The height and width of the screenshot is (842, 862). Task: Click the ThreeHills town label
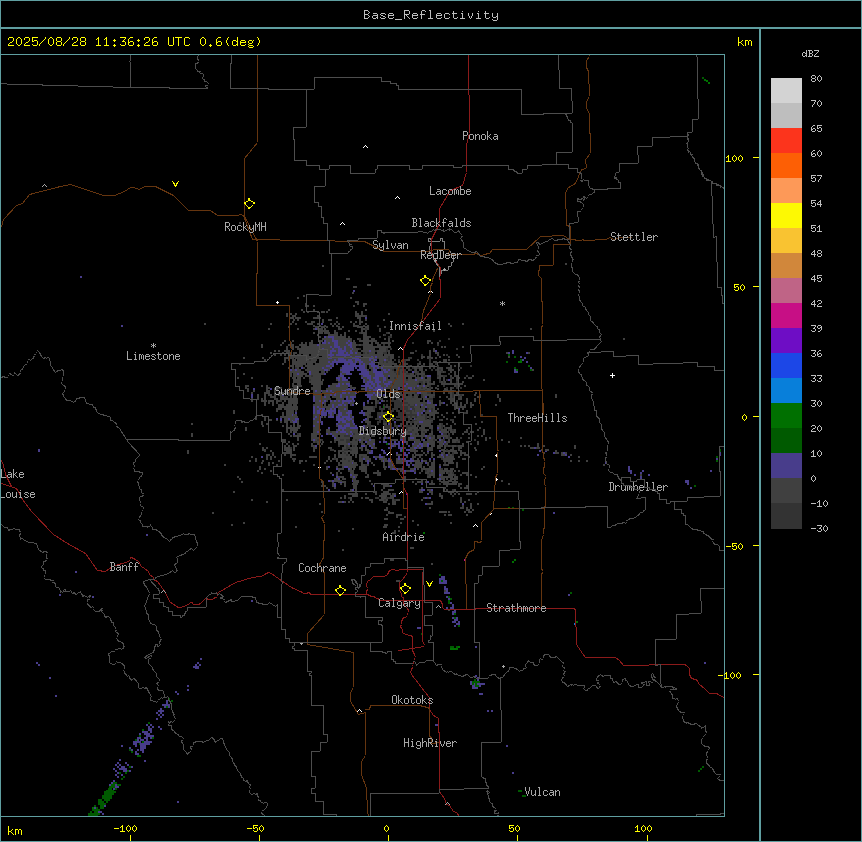click(537, 418)
